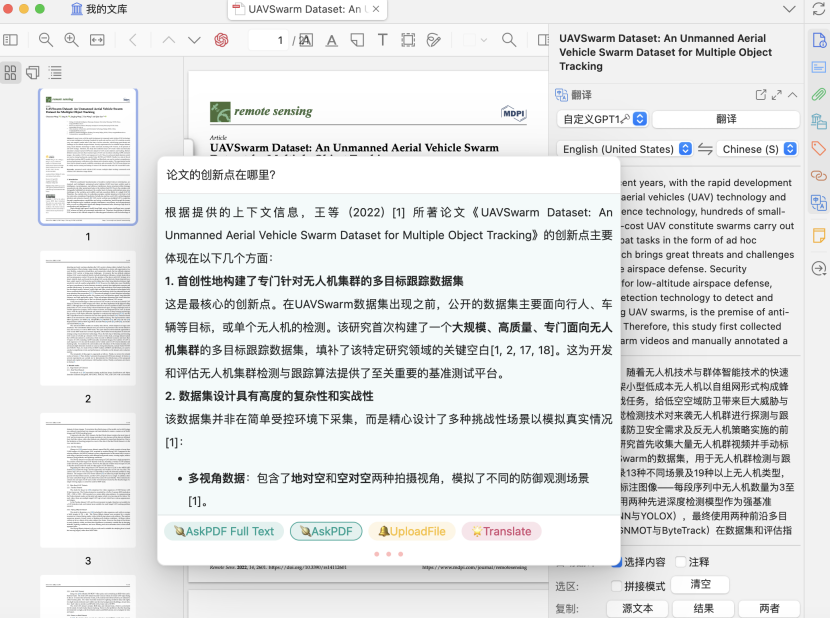Choose the sticky note annotation tool
Screen dimensions: 830x618
click(357, 40)
